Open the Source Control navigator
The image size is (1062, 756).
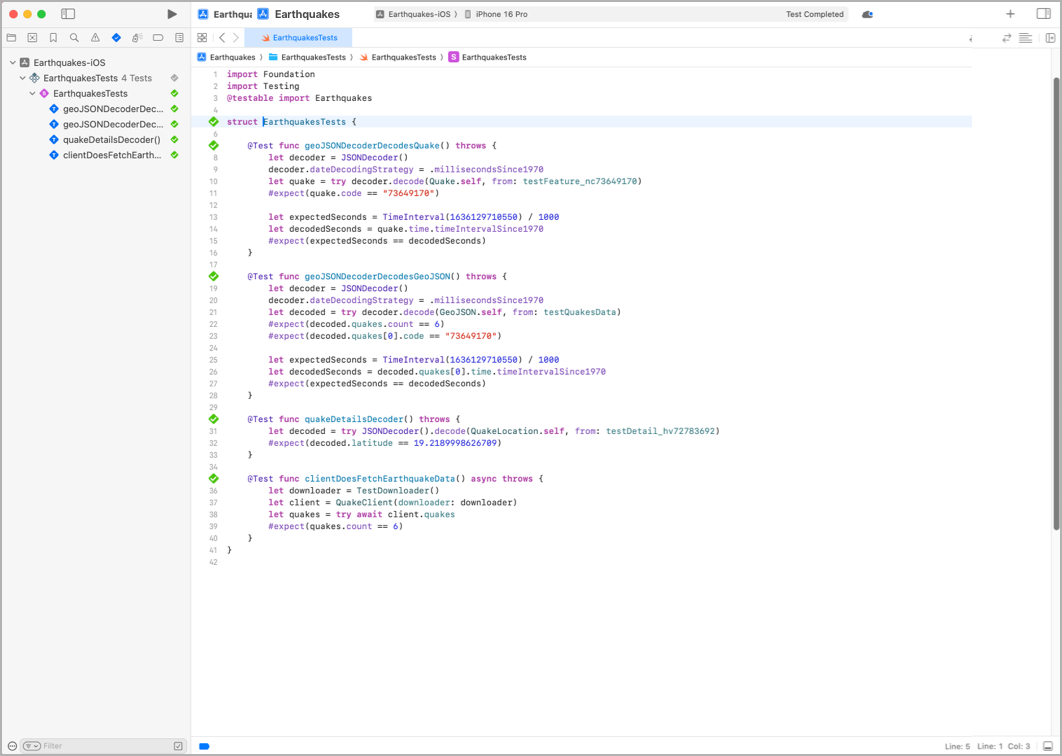32,38
